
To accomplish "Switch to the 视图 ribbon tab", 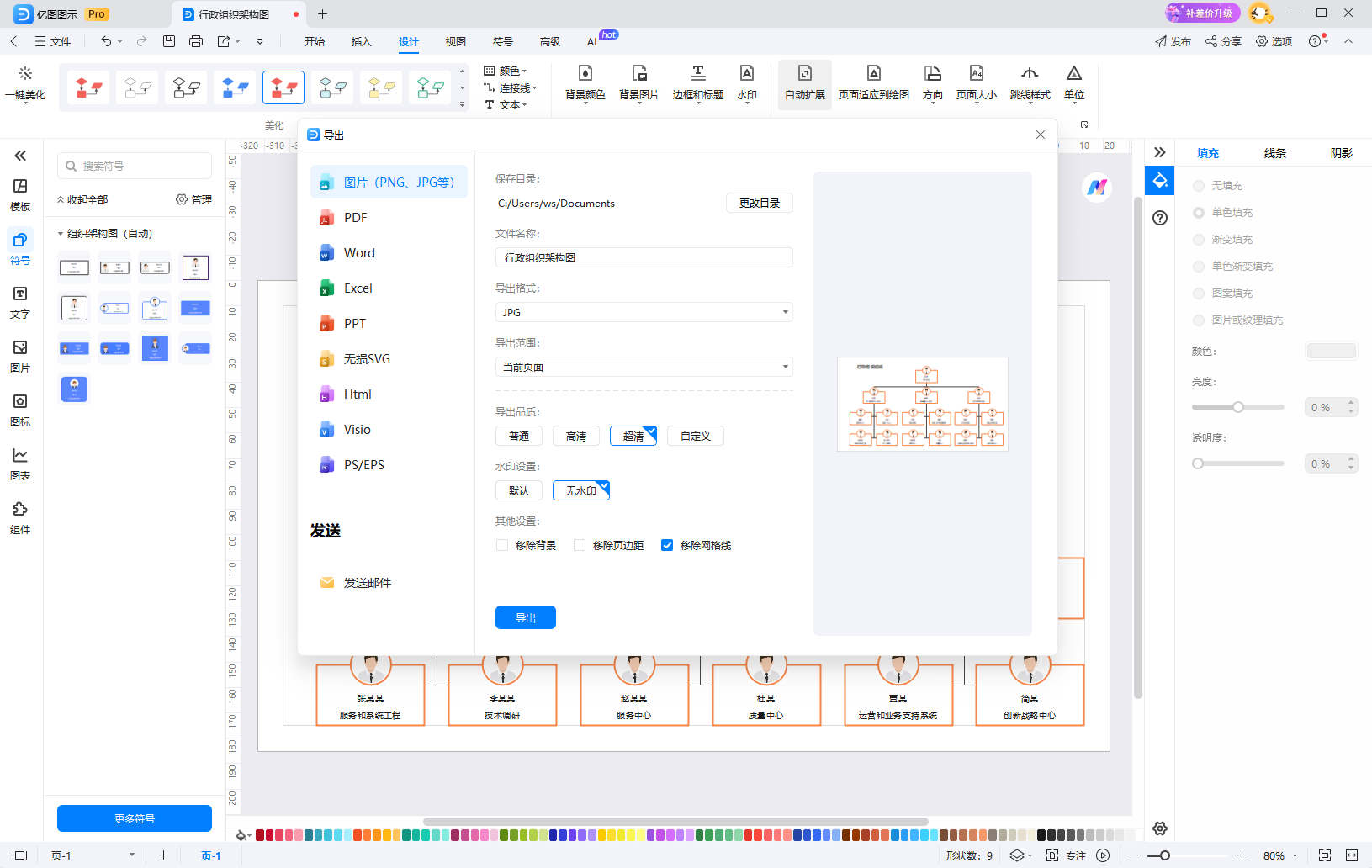I will click(456, 41).
